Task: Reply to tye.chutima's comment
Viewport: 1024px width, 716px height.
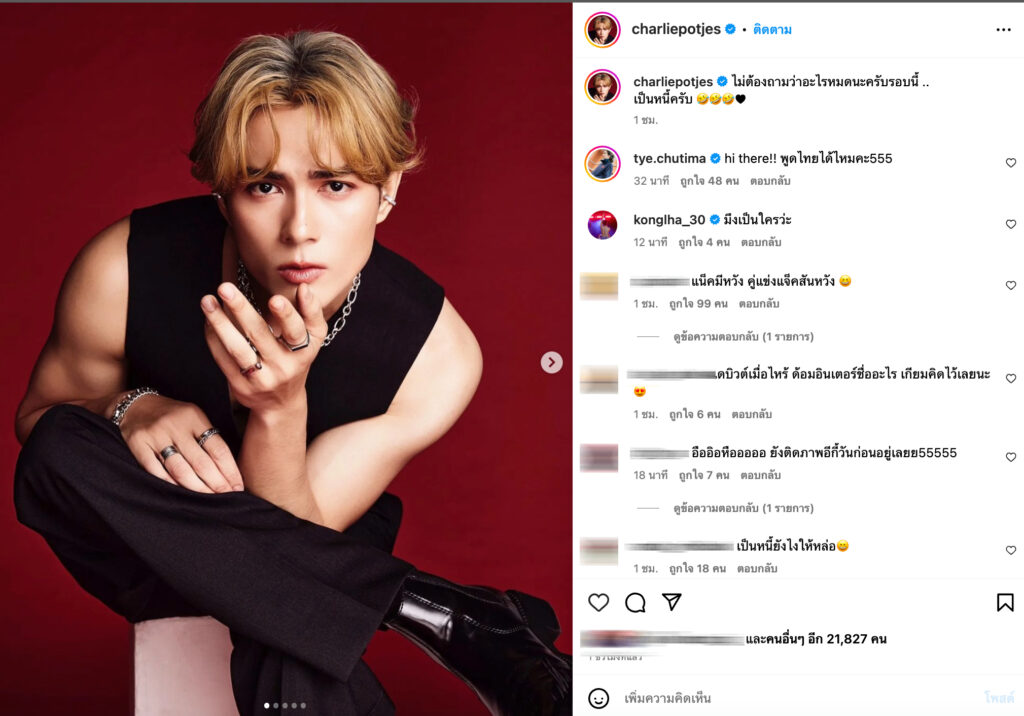Action: tap(770, 181)
